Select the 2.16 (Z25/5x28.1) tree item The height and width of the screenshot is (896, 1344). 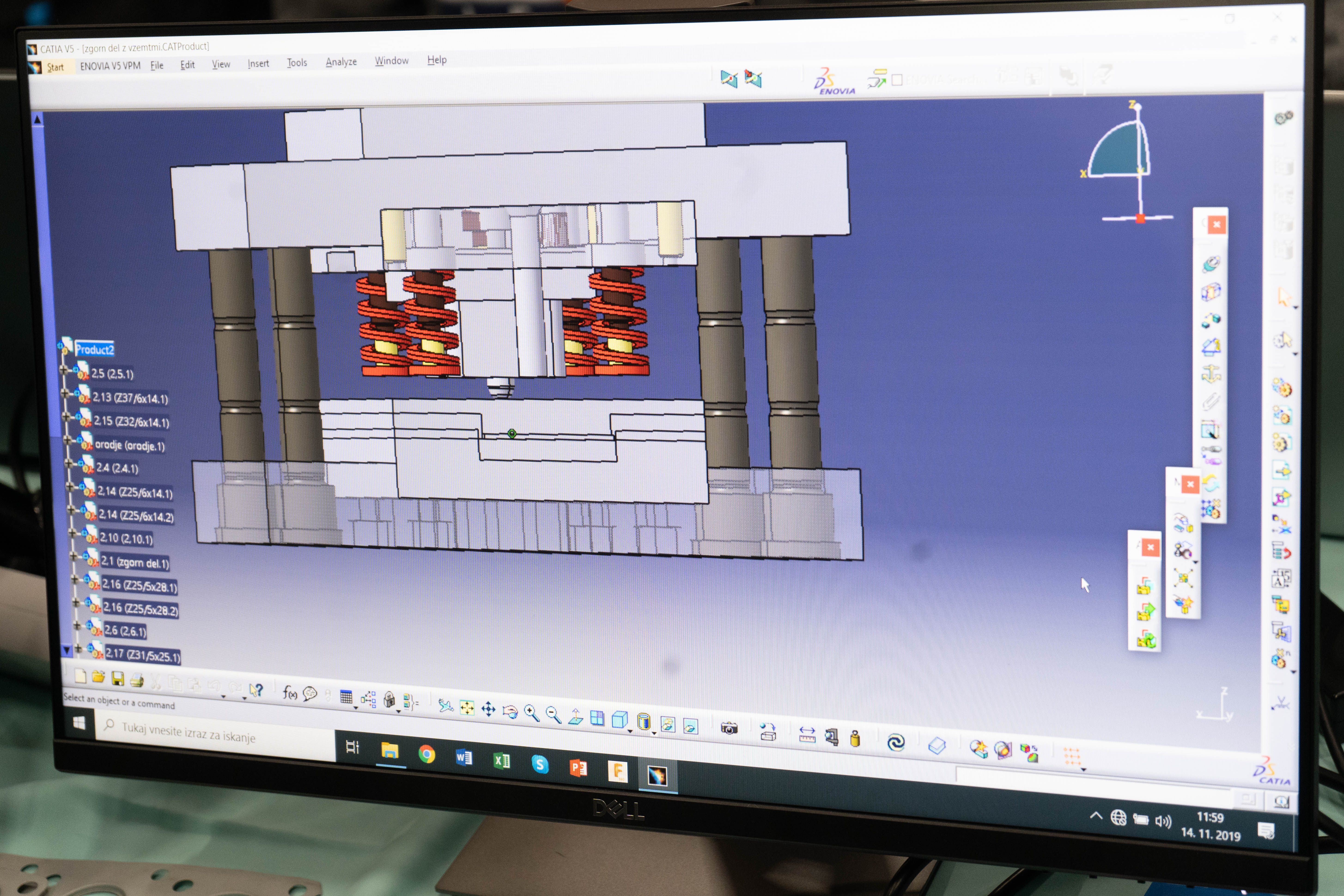(x=140, y=585)
